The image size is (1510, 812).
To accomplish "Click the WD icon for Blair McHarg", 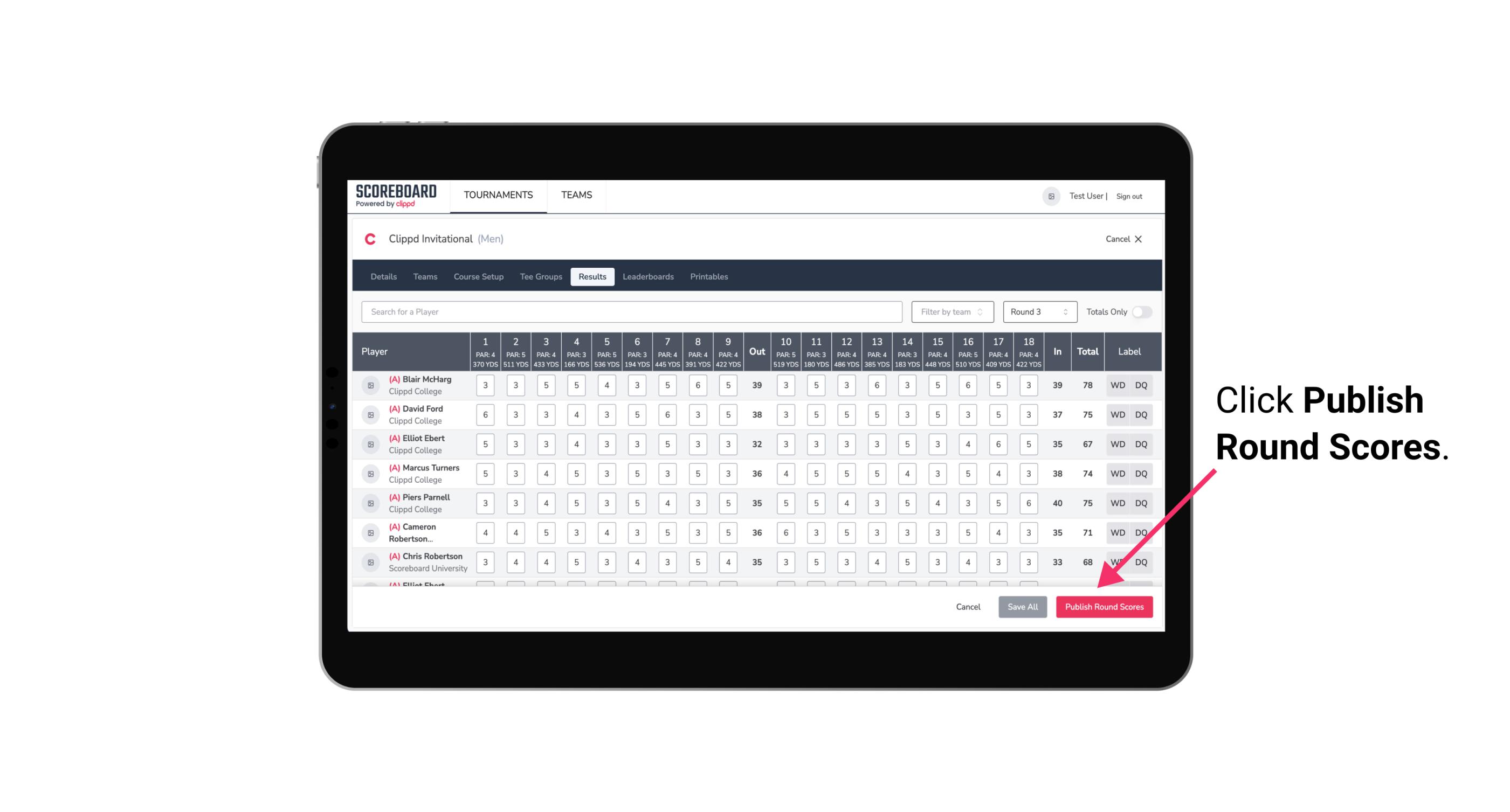I will (x=1118, y=385).
